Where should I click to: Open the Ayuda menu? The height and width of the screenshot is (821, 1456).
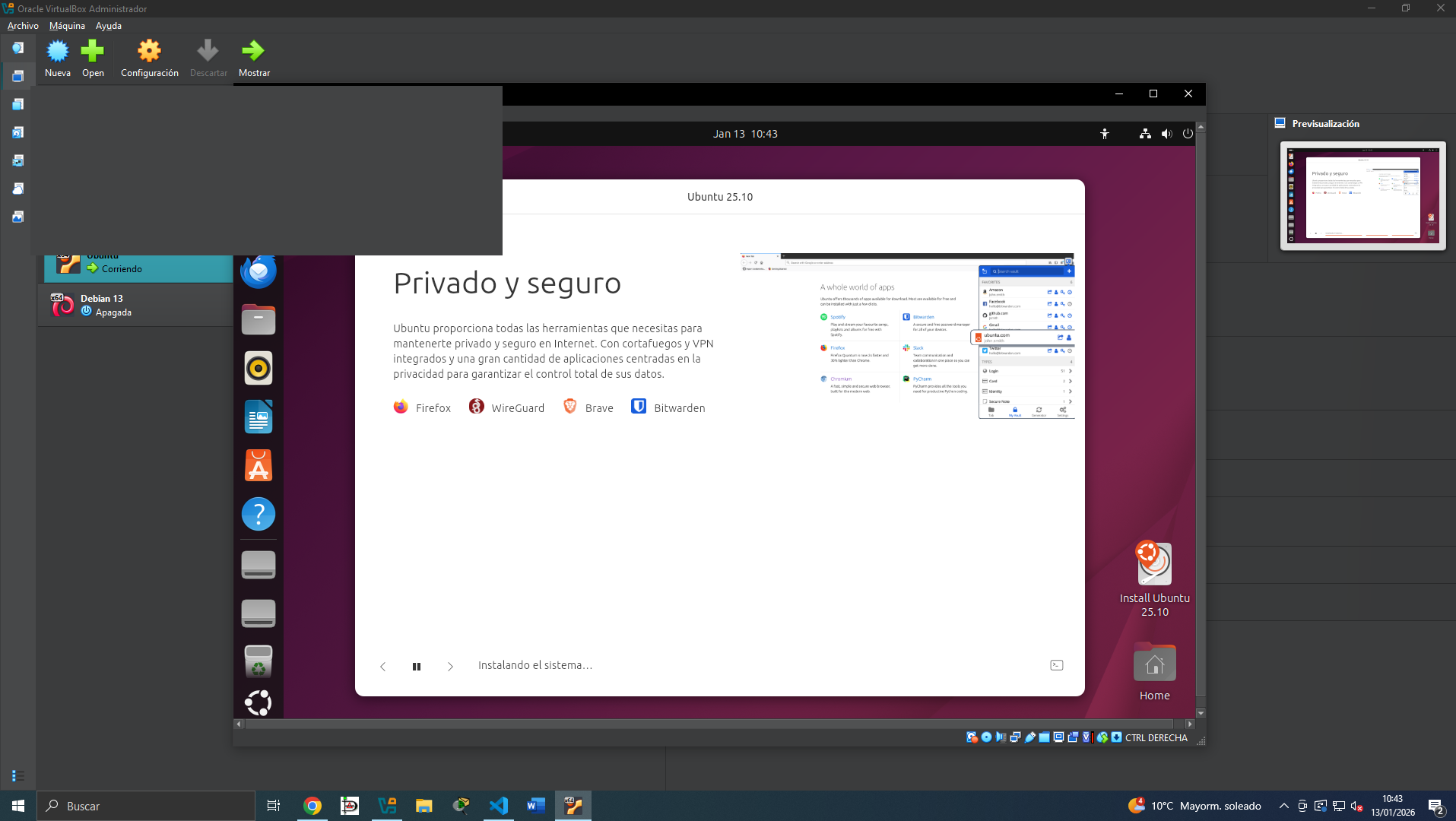click(x=109, y=25)
